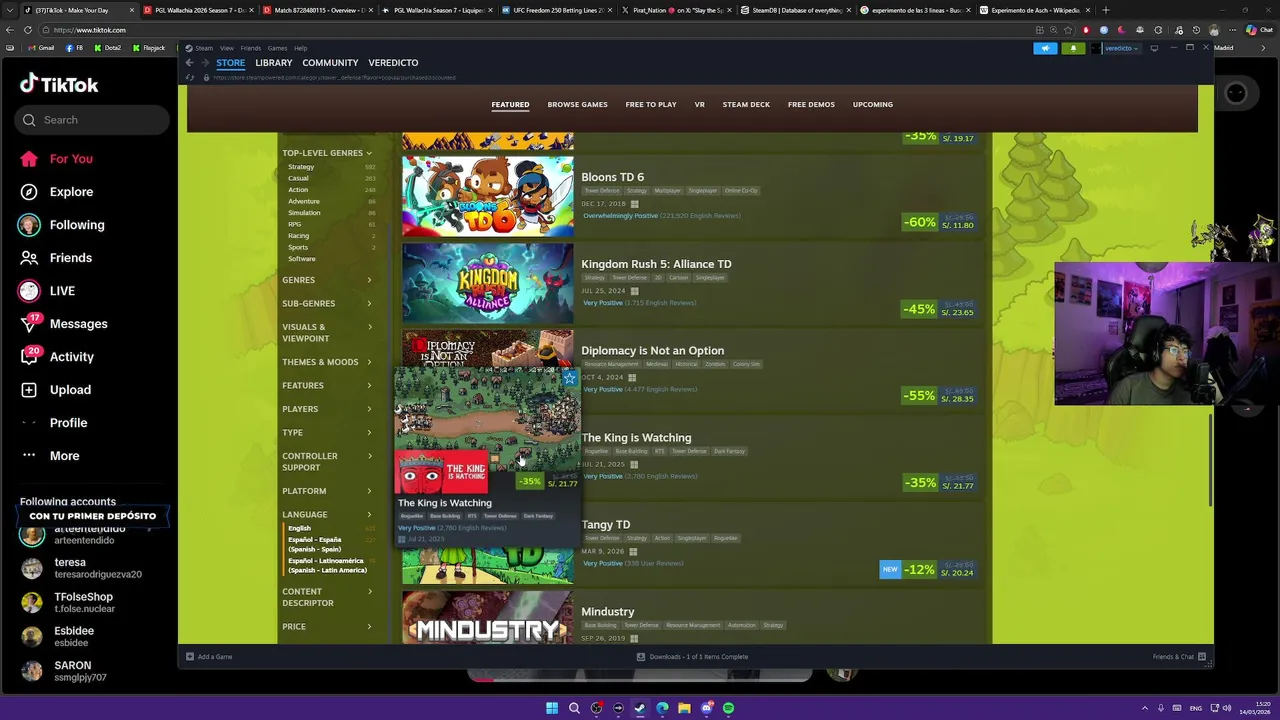Click Add a Game plus icon
Image resolution: width=1280 pixels, height=720 pixels.
190,657
